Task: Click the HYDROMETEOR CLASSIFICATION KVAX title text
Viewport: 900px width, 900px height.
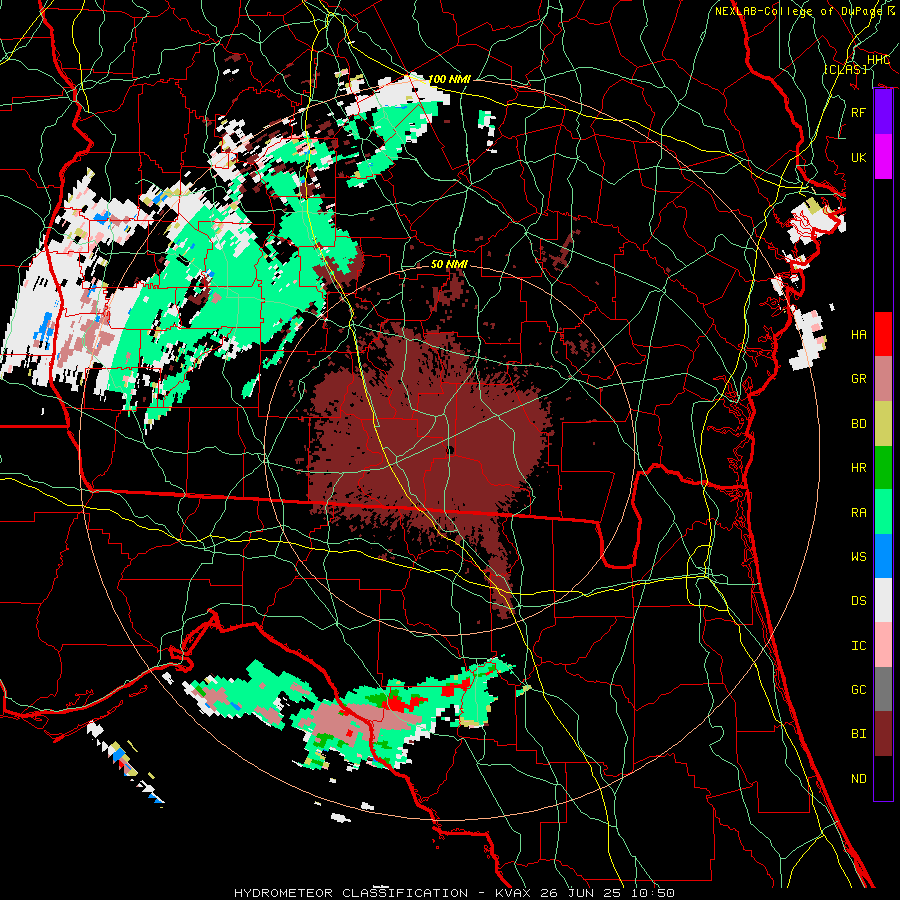Action: [x=454, y=893]
